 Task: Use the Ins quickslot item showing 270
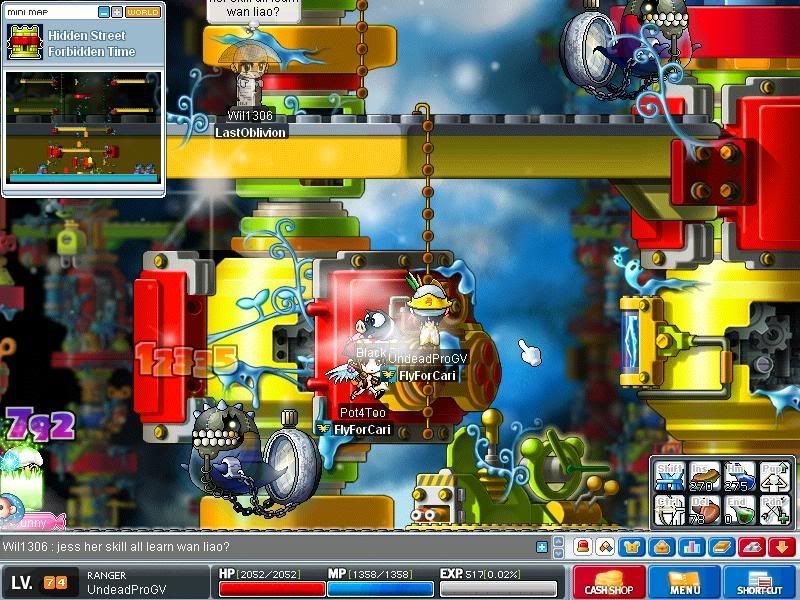(705, 477)
